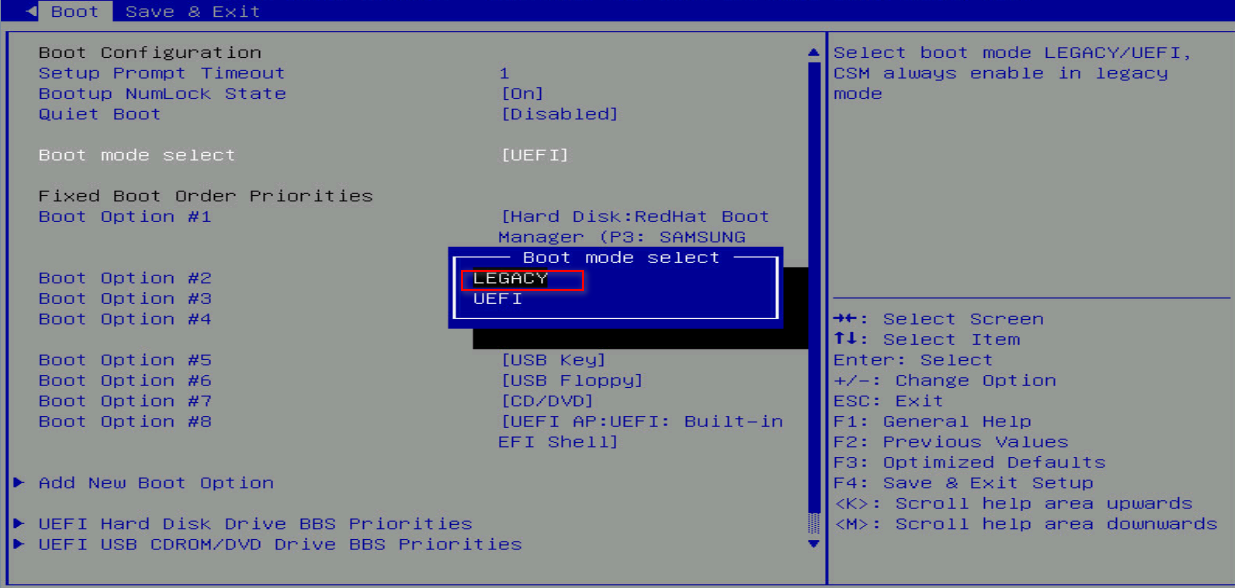Open the [UEFI] boot mode value
Image resolution: width=1235 pixels, height=588 pixels.
pyautogui.click(x=534, y=155)
